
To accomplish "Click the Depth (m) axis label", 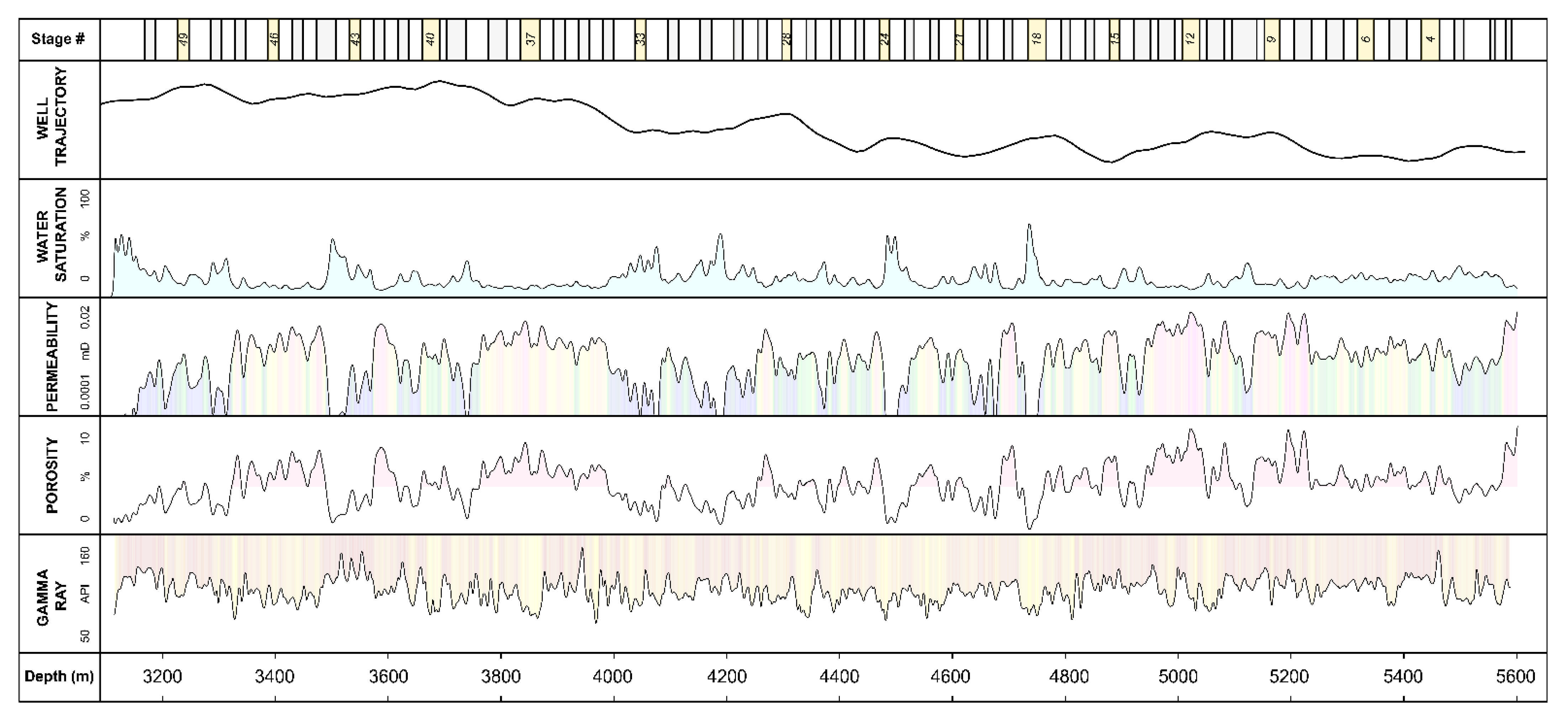I will click(59, 676).
